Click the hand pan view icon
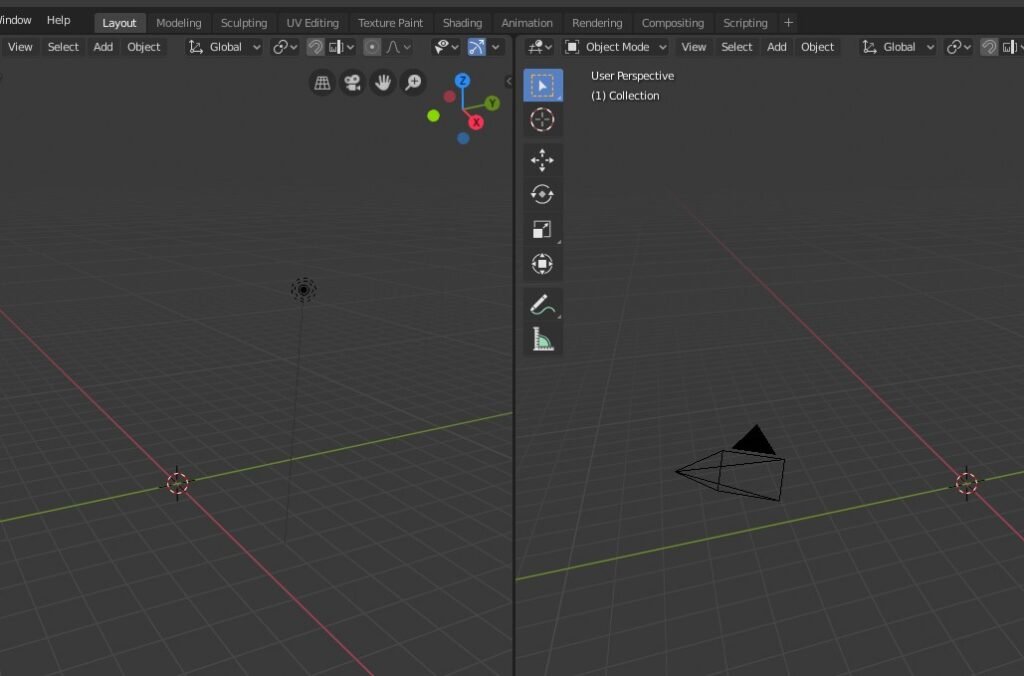 point(383,83)
